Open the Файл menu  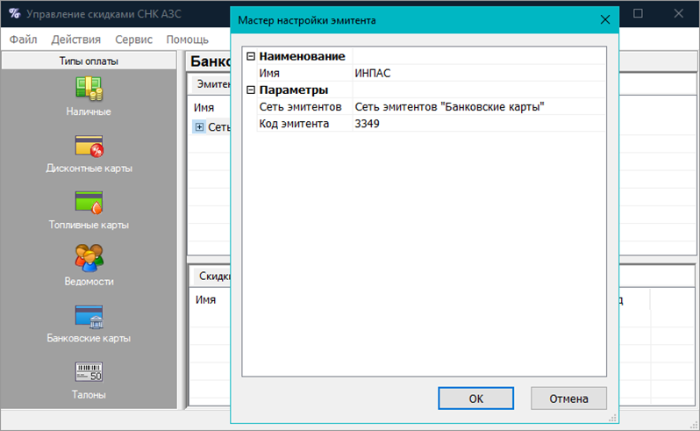coord(24,40)
